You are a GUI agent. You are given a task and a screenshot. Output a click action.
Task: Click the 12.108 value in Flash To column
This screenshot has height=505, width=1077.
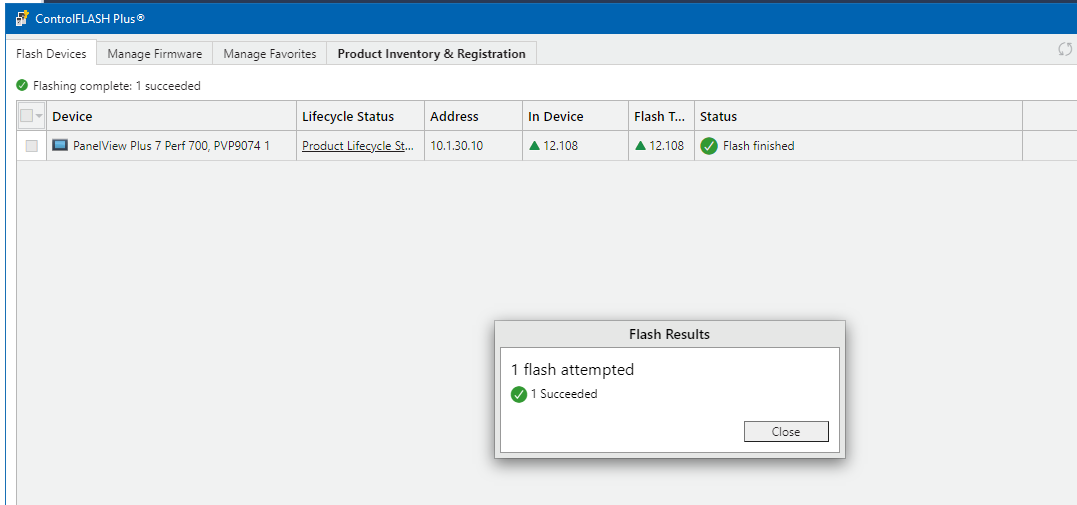[x=667, y=146]
